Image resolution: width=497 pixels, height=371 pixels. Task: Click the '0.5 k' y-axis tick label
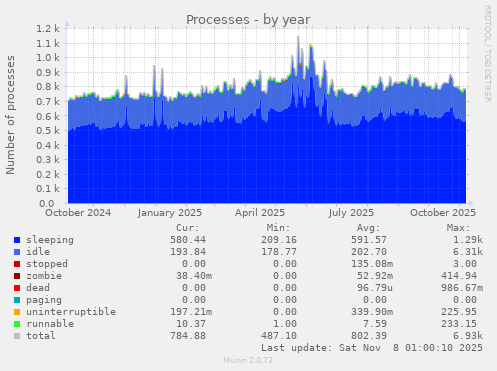point(48,131)
